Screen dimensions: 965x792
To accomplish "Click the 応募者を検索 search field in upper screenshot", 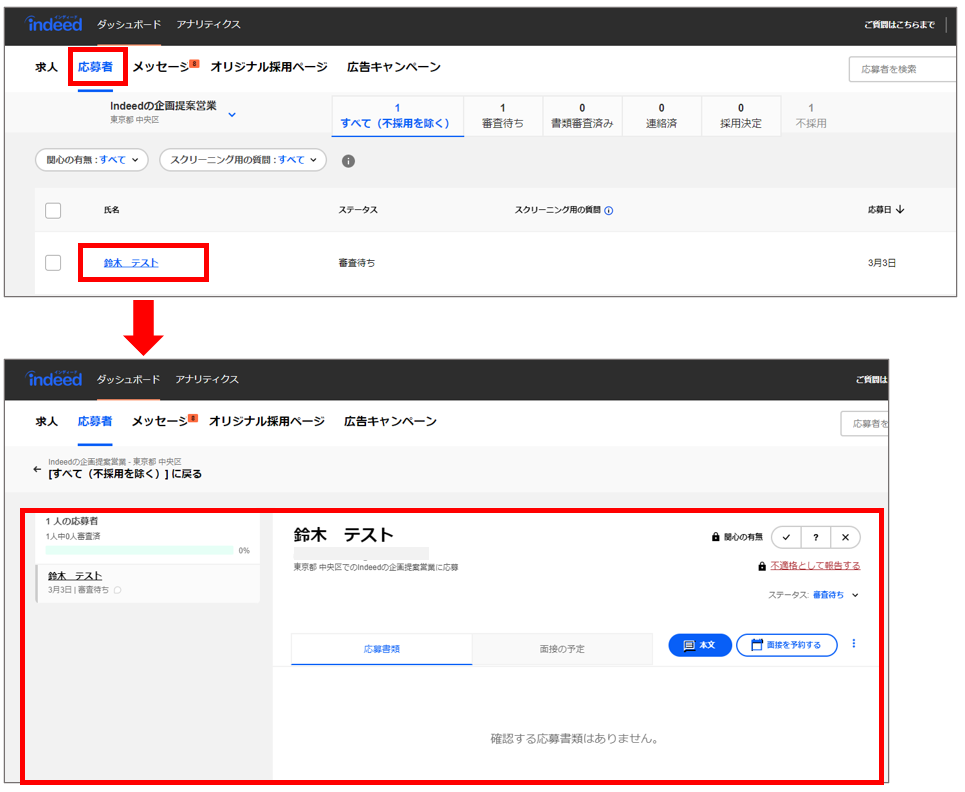I will point(902,69).
